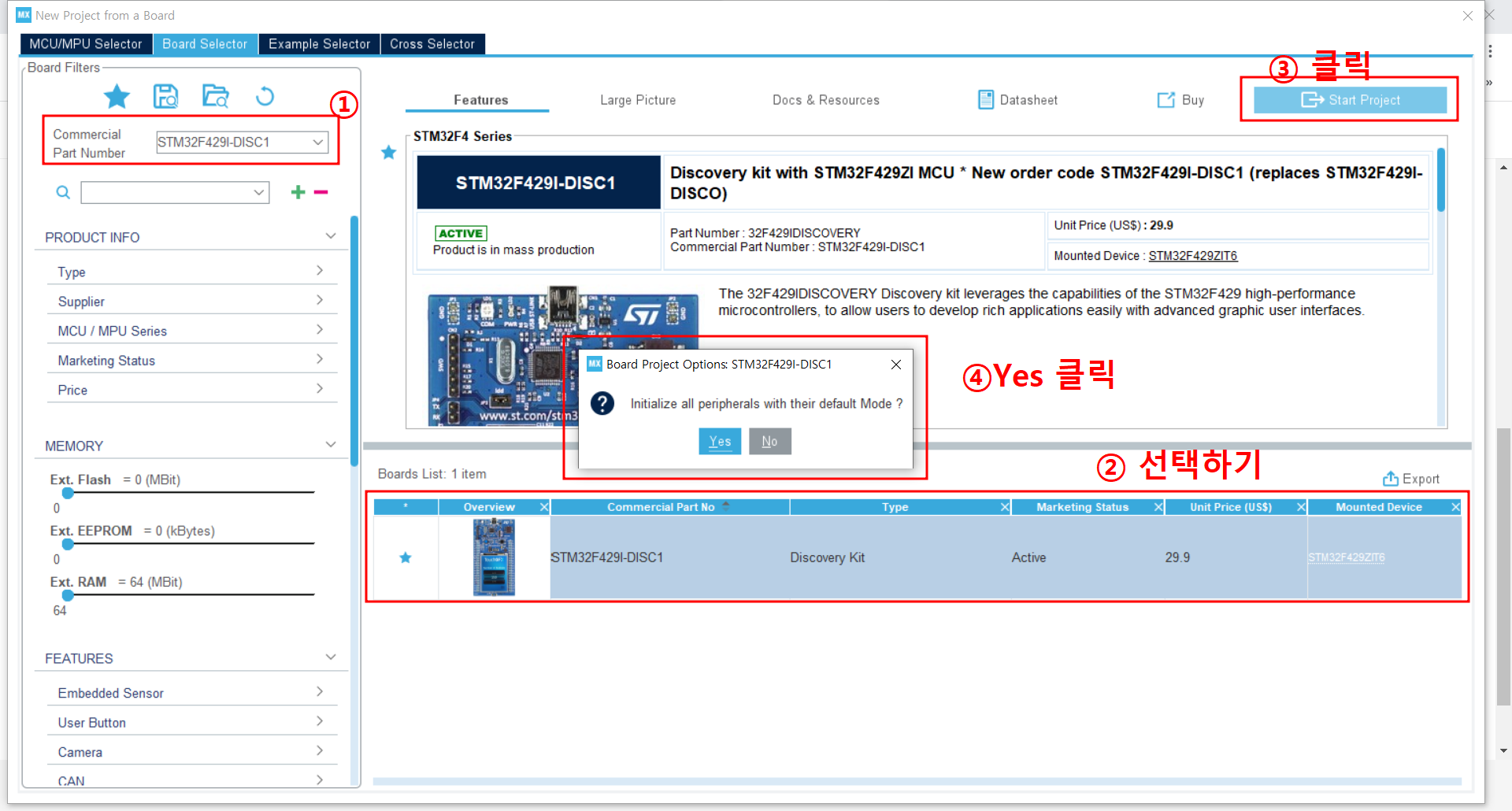Viewport: 1512px width, 811px height.
Task: Switch to the MCU/MPU Selector tab
Action: (x=86, y=44)
